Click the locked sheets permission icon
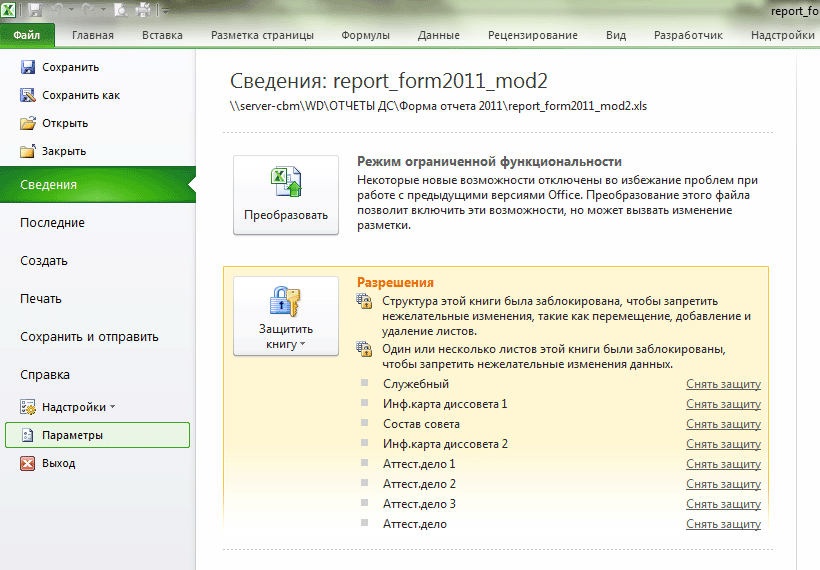 364,349
